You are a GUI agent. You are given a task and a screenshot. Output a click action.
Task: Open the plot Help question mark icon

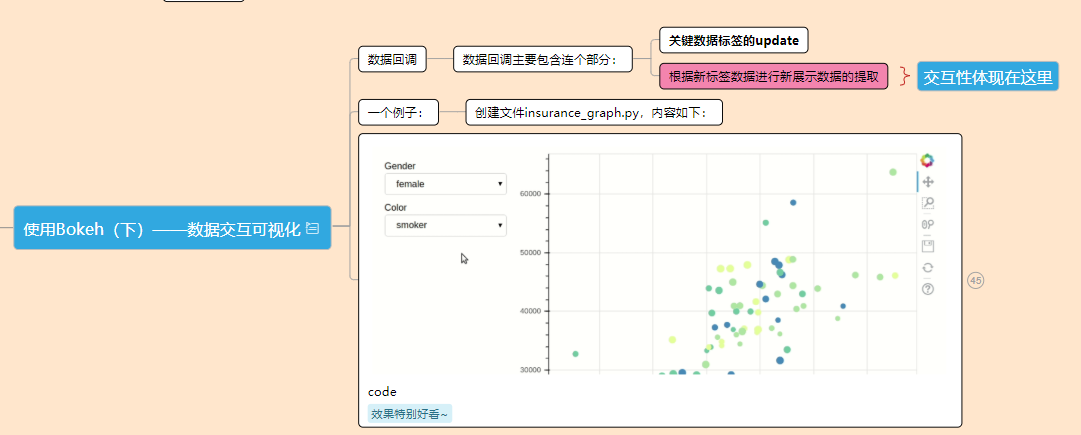click(x=928, y=289)
